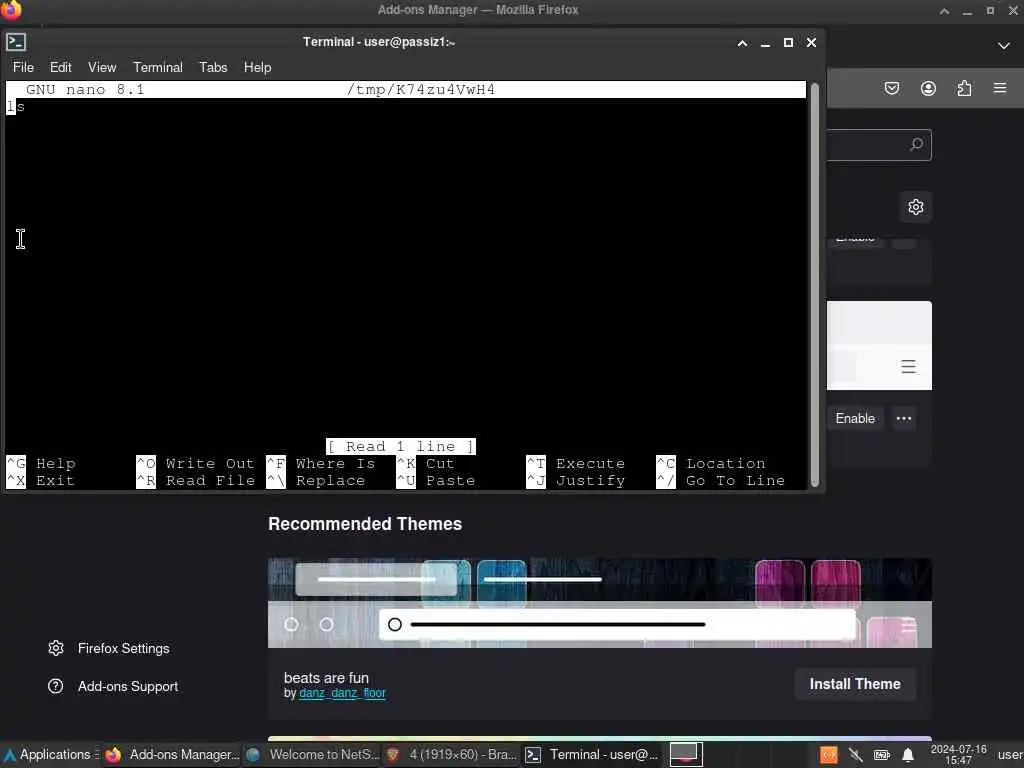Viewport: 1024px width, 768px height.
Task: Click the 'beats are fun' theme preview image
Action: point(600,603)
